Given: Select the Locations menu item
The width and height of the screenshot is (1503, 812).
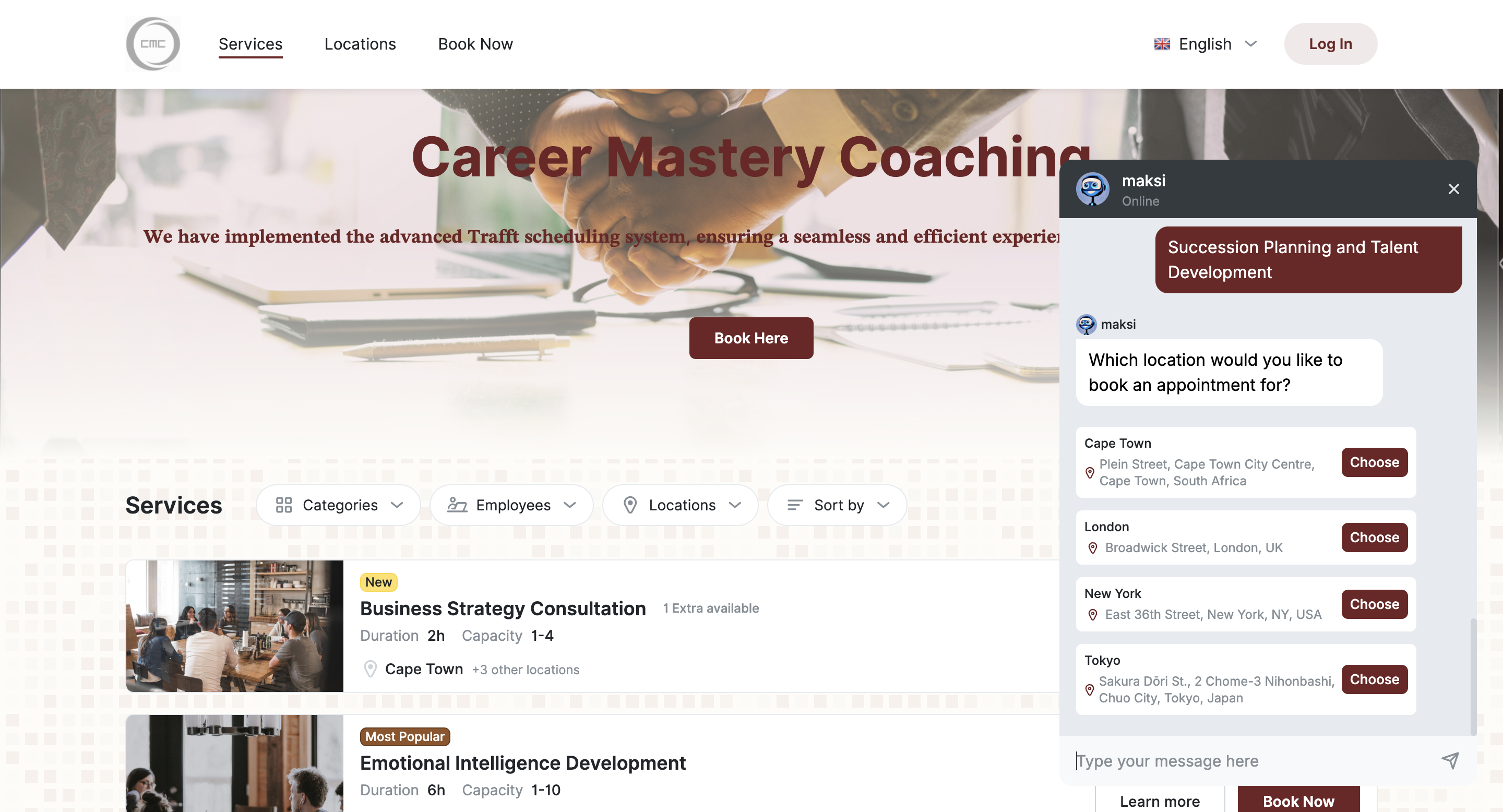Looking at the screenshot, I should click(360, 43).
